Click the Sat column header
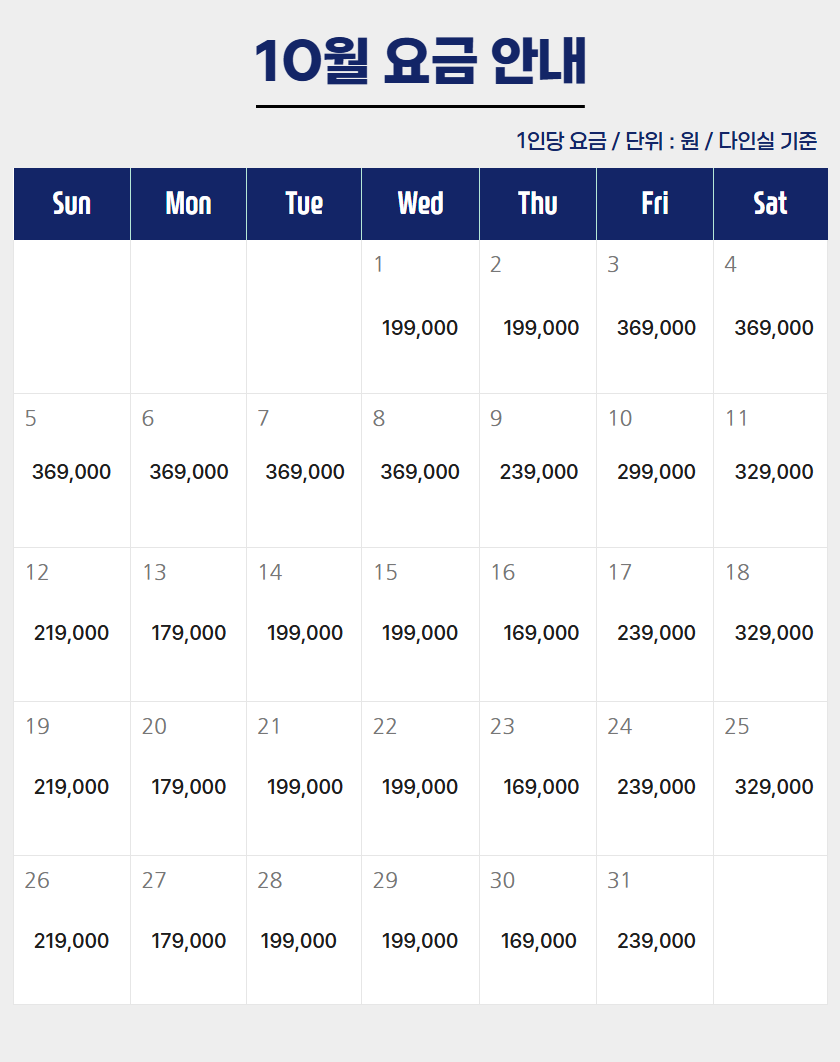840x1062 pixels. [x=771, y=204]
